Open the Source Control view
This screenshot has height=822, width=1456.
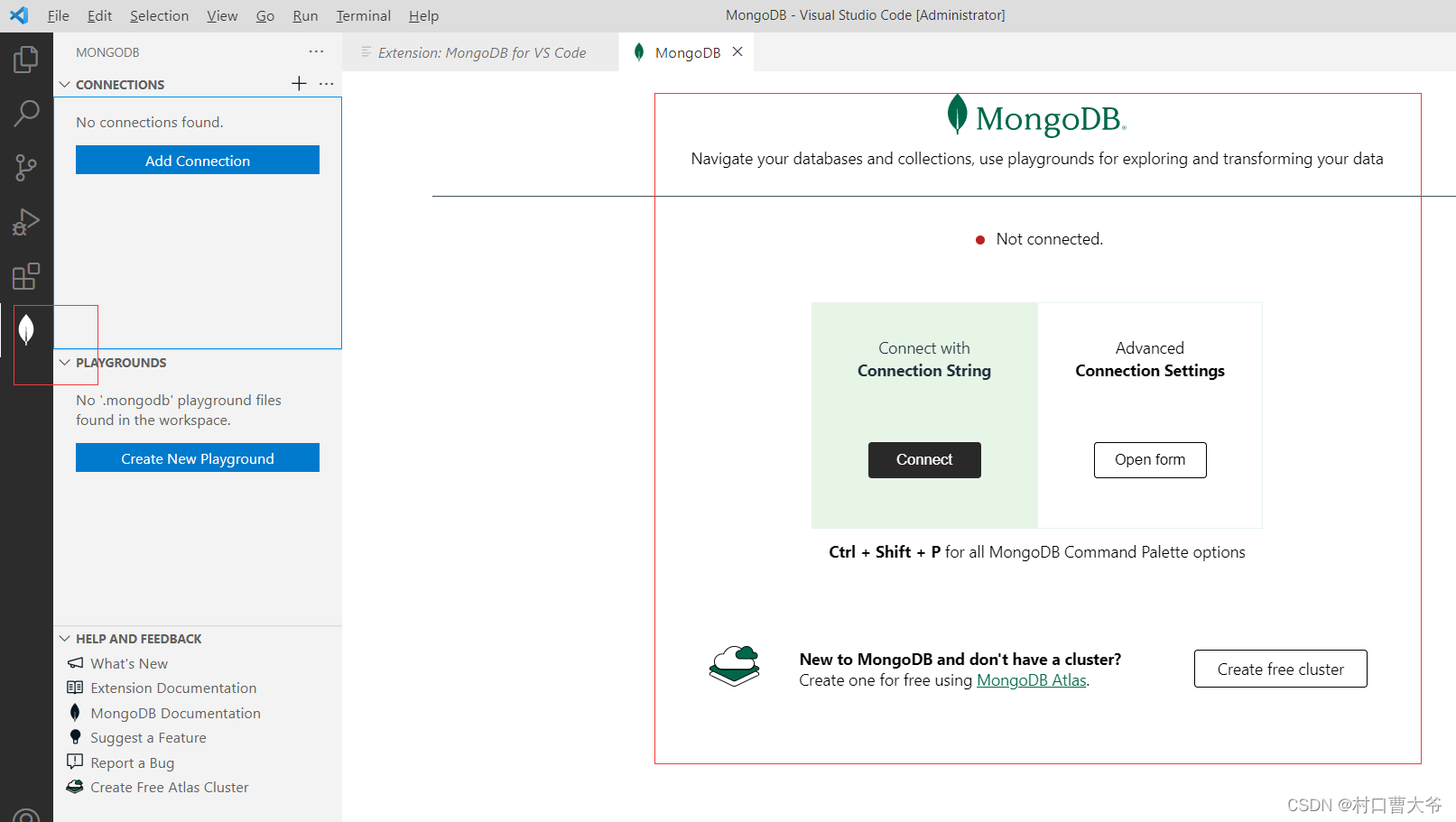coord(26,168)
